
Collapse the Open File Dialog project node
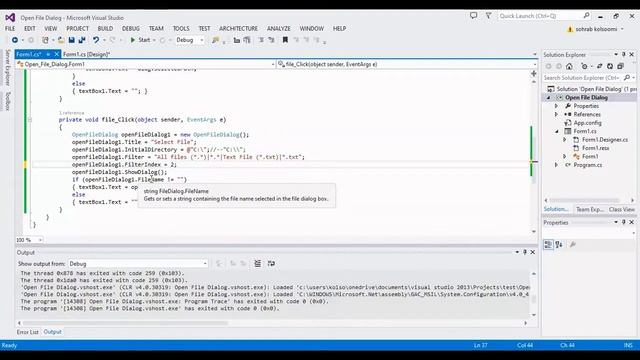pos(549,98)
